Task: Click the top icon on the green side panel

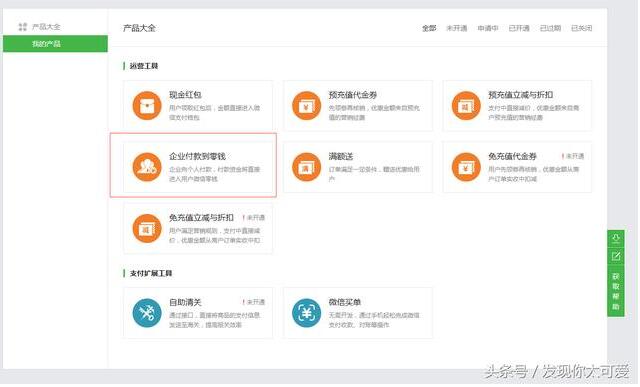Action: coord(616,238)
